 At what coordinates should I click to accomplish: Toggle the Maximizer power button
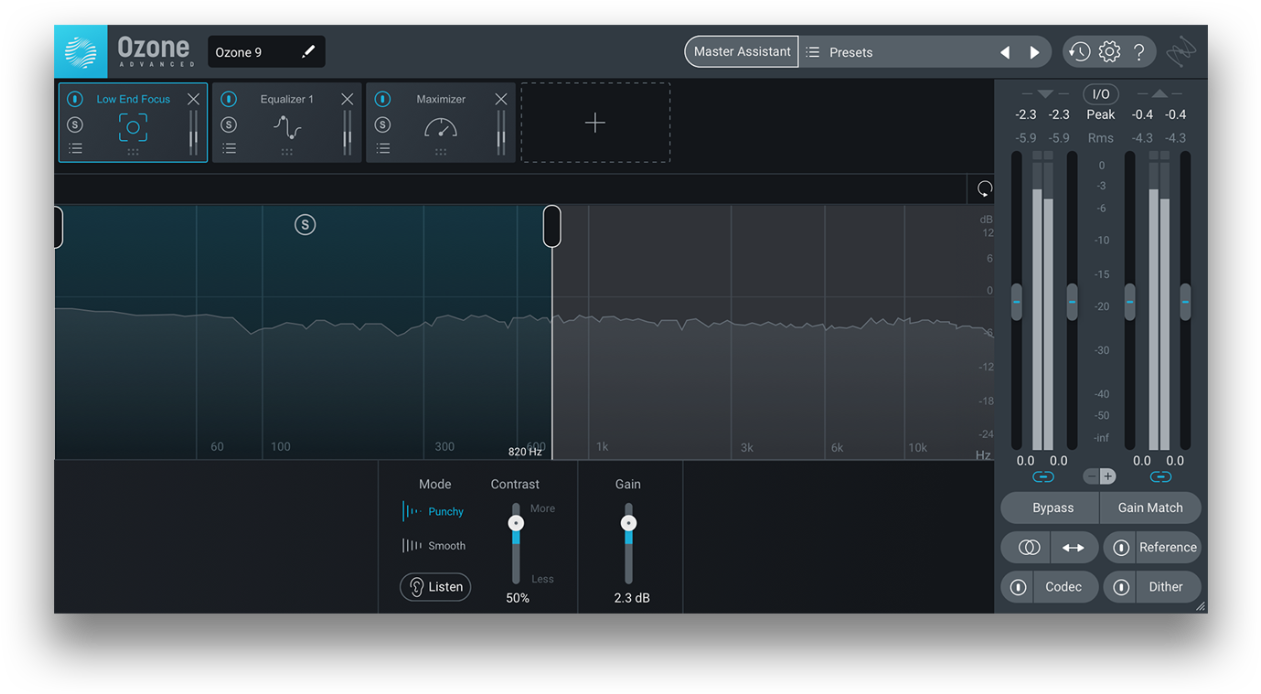[383, 99]
